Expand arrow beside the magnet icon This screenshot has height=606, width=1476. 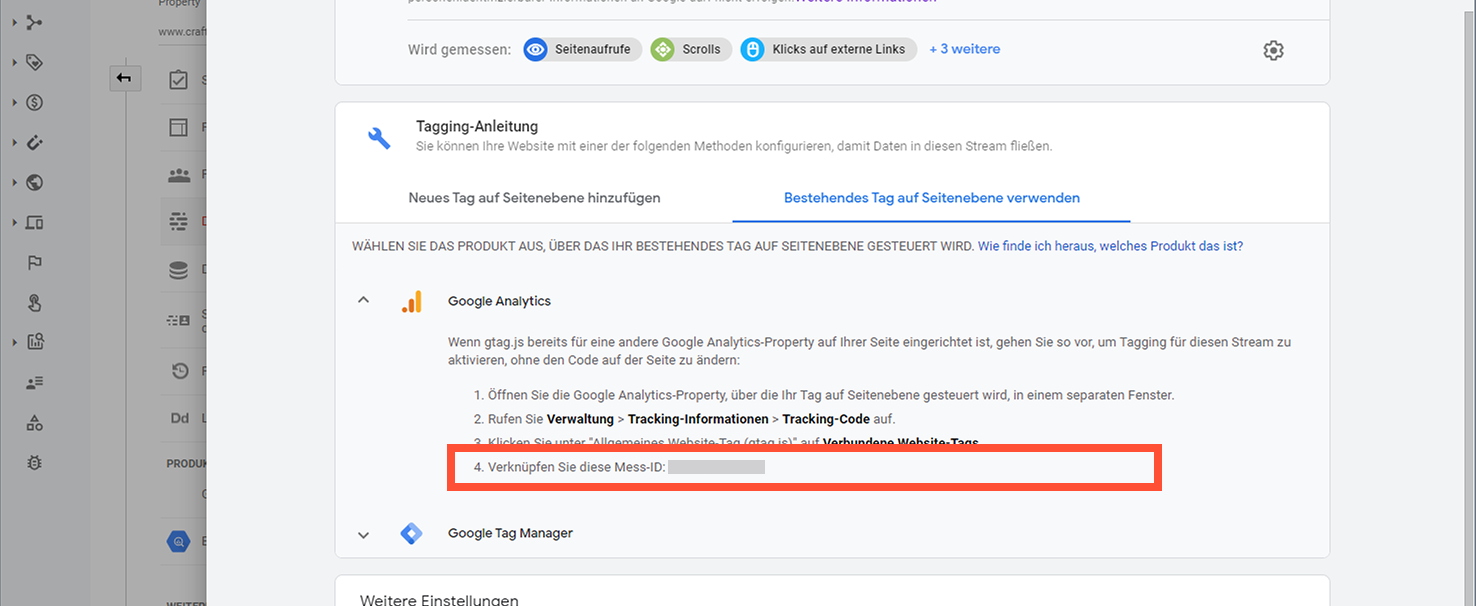14,142
